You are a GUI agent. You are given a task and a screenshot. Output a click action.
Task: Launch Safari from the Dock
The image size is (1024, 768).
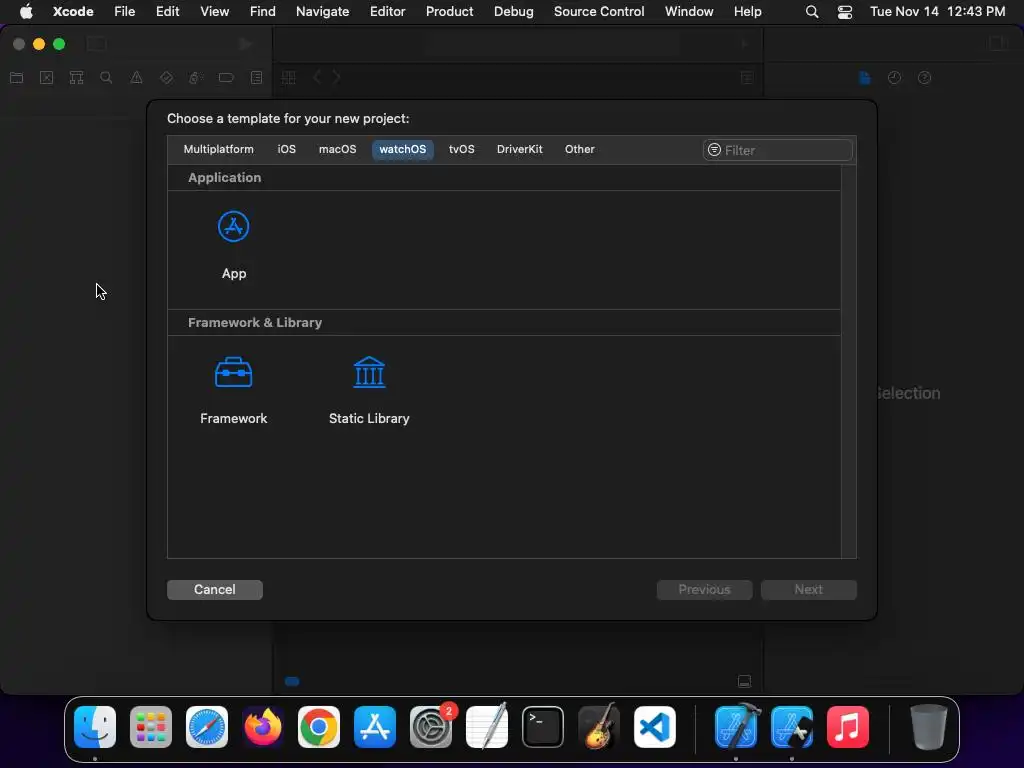click(x=207, y=727)
